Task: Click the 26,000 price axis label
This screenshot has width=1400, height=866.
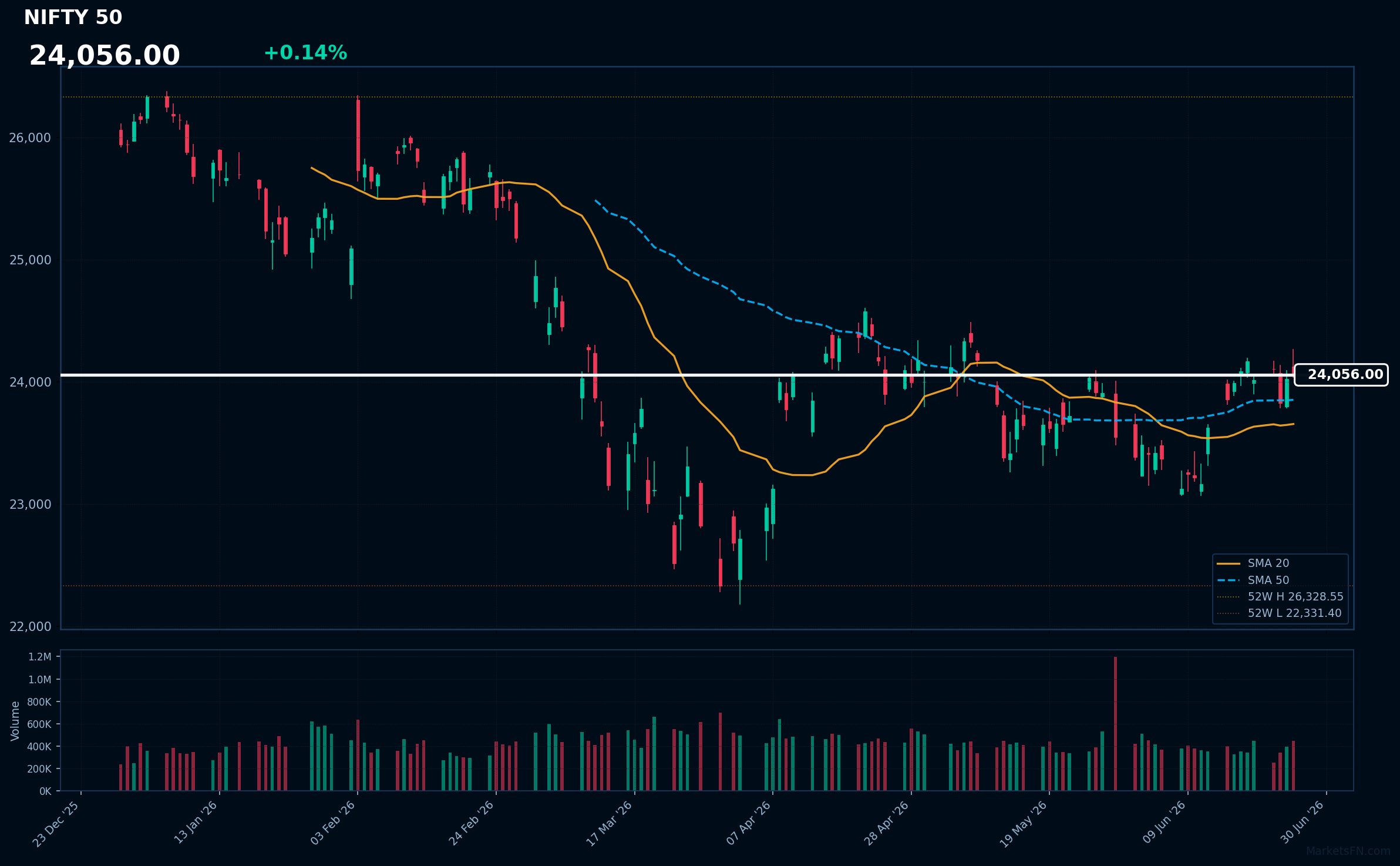Action: pyautogui.click(x=30, y=138)
